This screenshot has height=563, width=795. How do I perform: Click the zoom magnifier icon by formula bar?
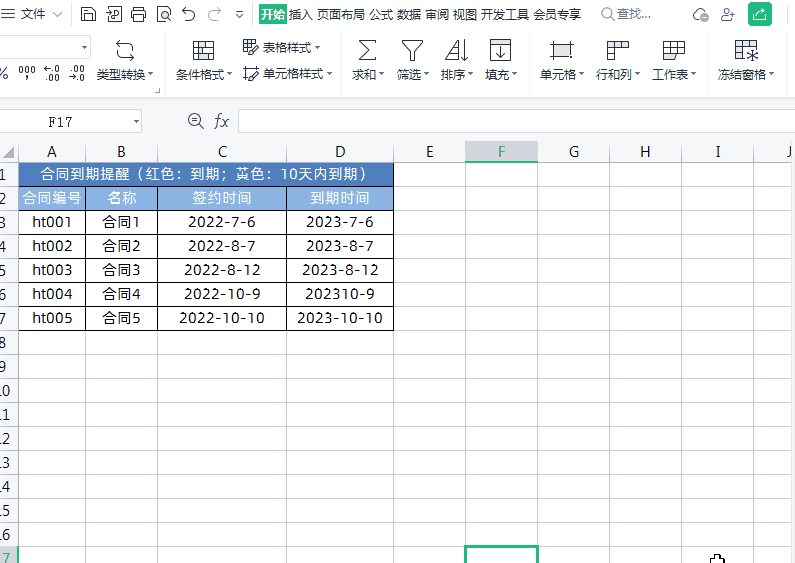[x=195, y=121]
